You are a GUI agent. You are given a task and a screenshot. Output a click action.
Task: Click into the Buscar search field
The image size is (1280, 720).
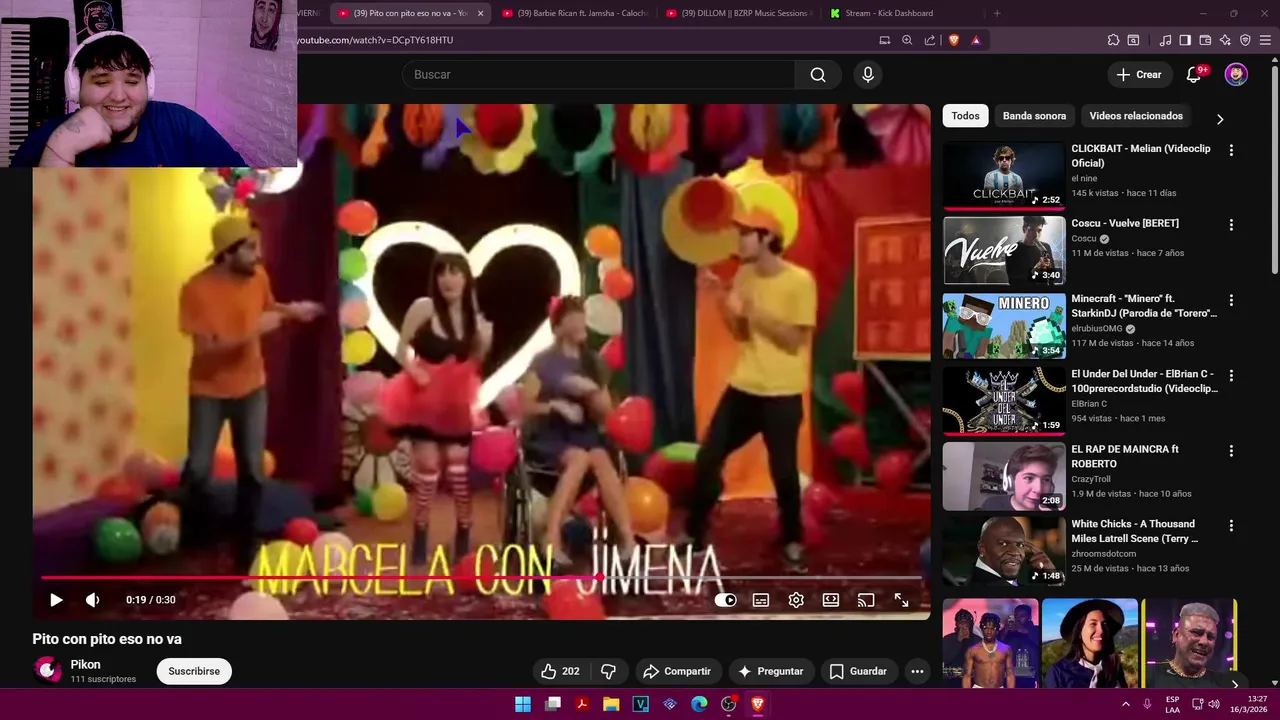click(598, 74)
